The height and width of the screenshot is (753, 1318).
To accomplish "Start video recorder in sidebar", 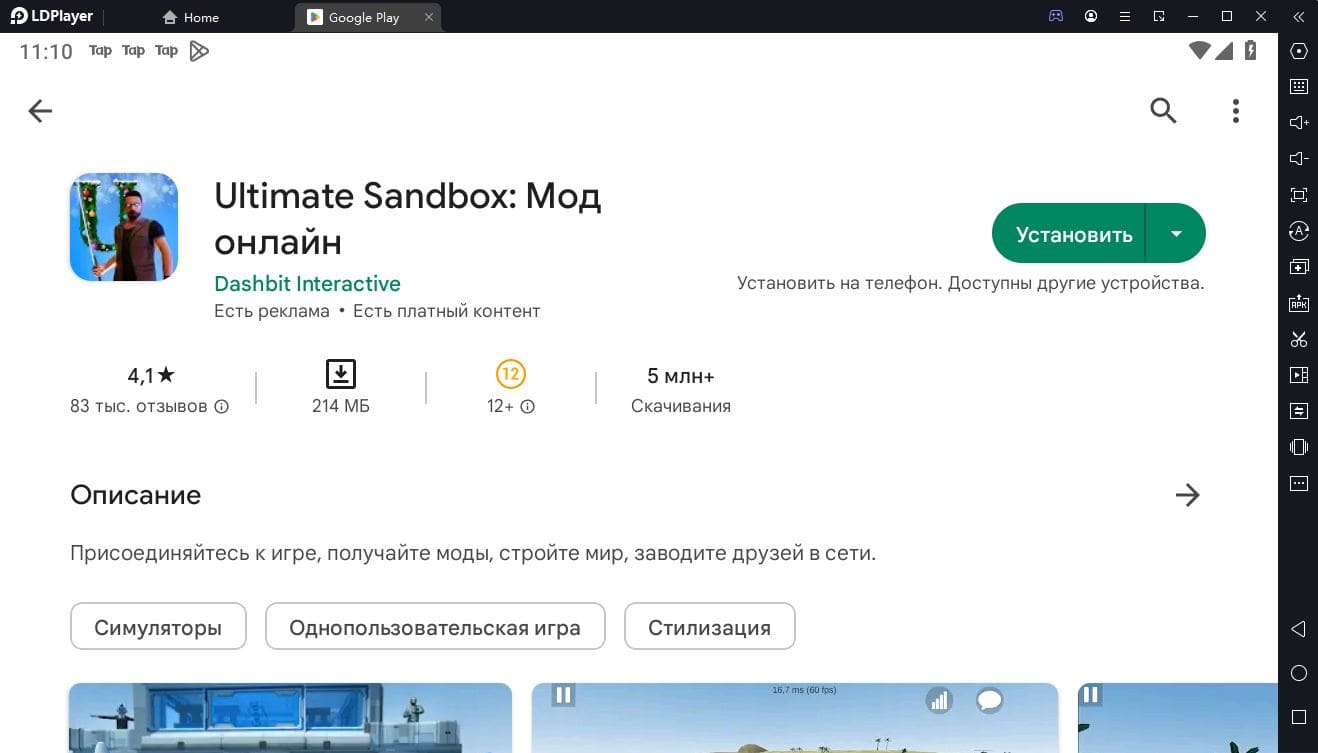I will tap(1299, 375).
